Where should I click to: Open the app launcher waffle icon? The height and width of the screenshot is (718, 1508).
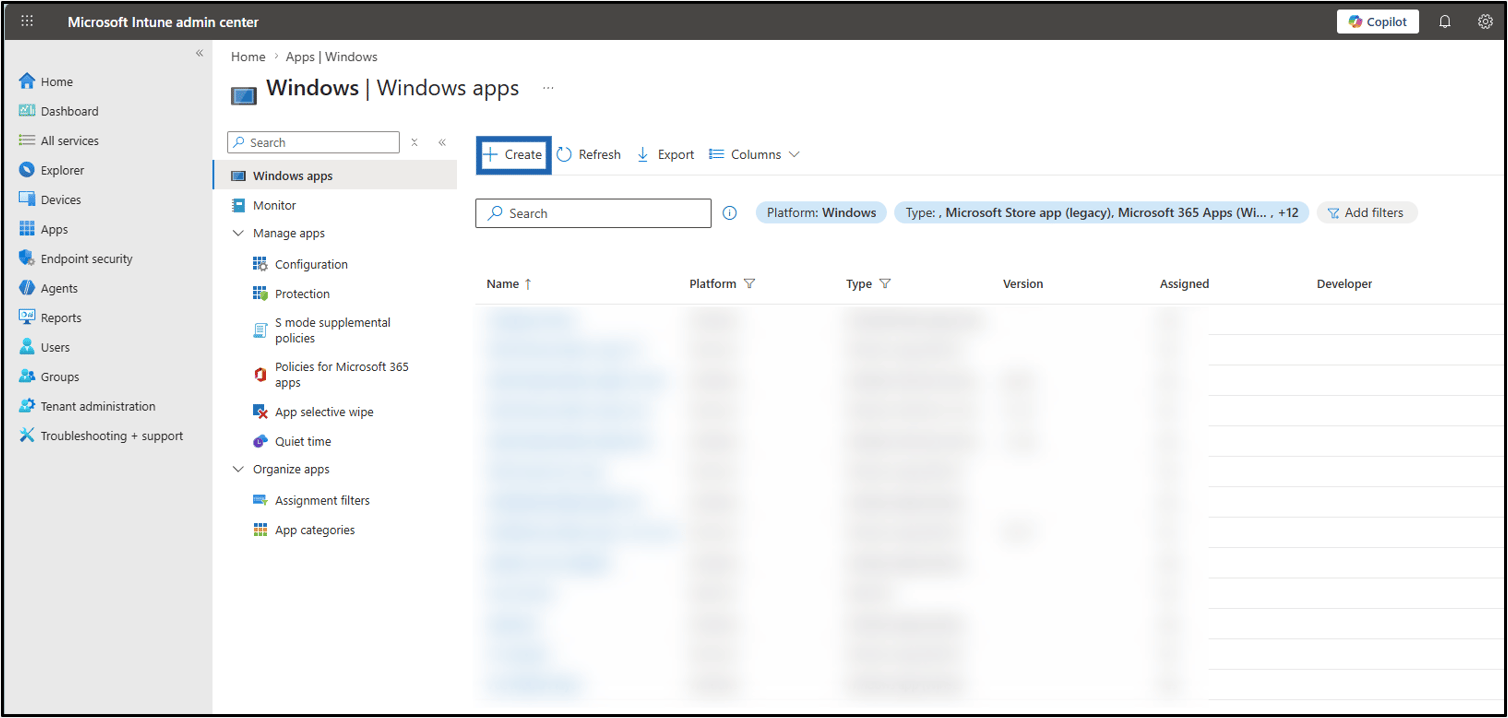pyautogui.click(x=27, y=21)
